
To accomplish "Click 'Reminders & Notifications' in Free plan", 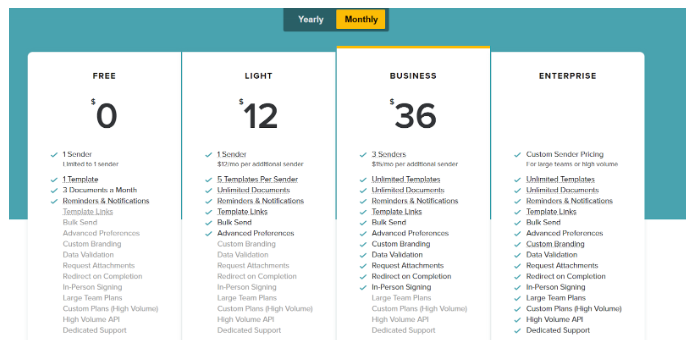I will click(106, 201).
